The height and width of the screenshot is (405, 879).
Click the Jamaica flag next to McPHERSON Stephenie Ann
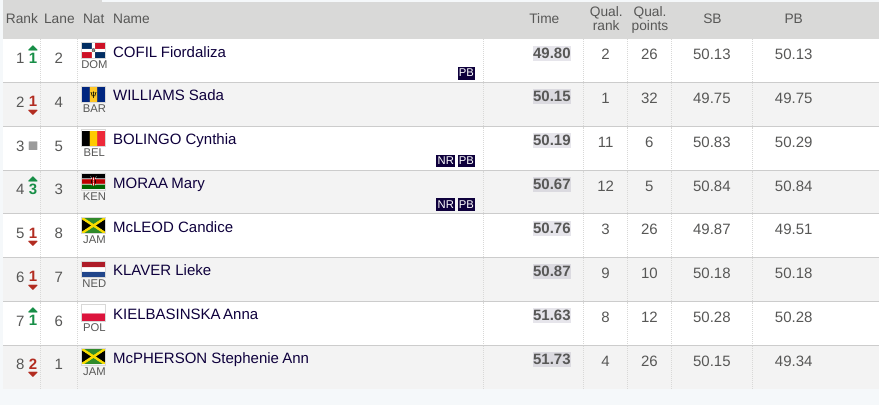94,357
